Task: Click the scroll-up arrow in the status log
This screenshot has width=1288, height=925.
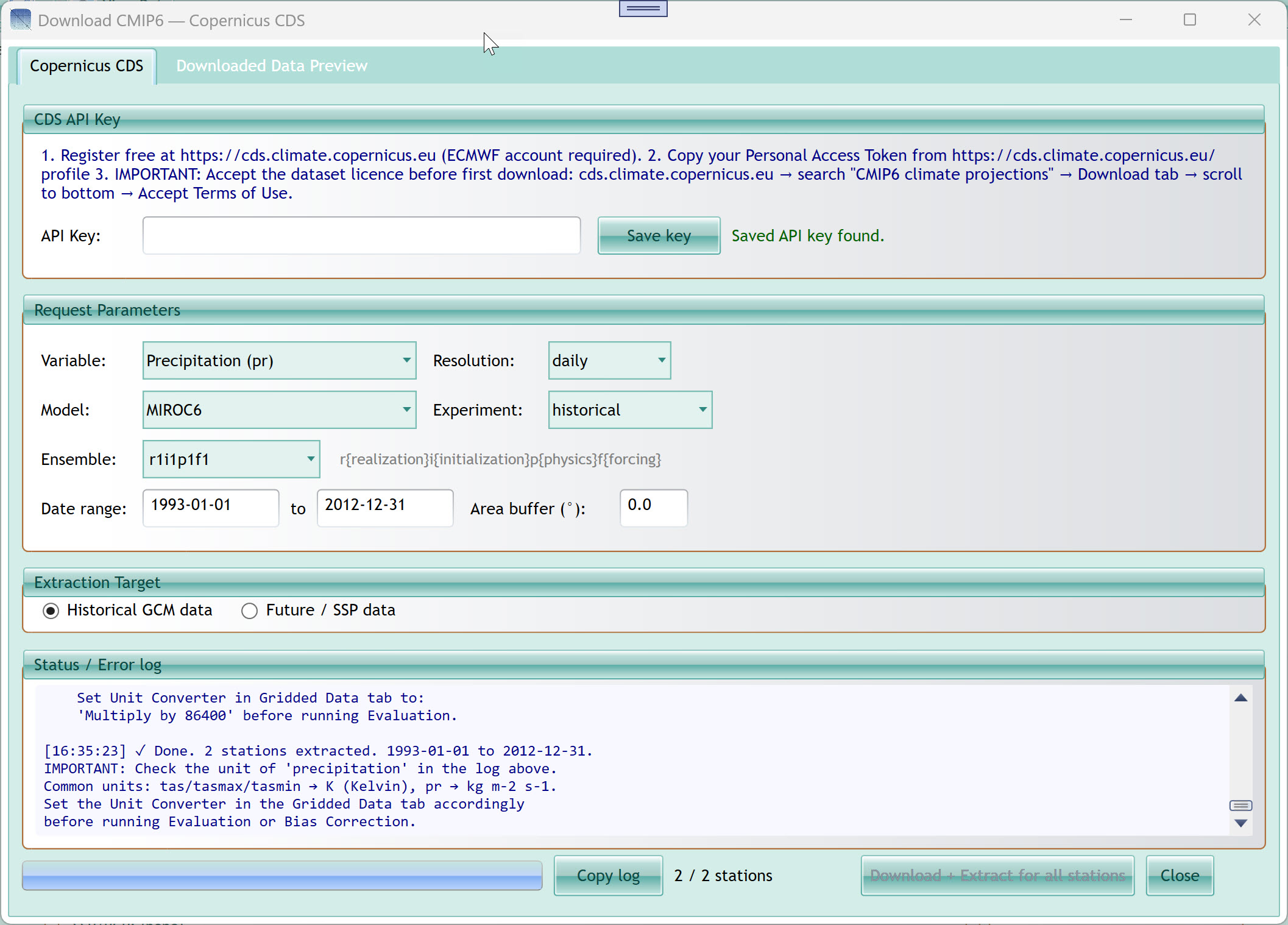Action: (x=1240, y=698)
